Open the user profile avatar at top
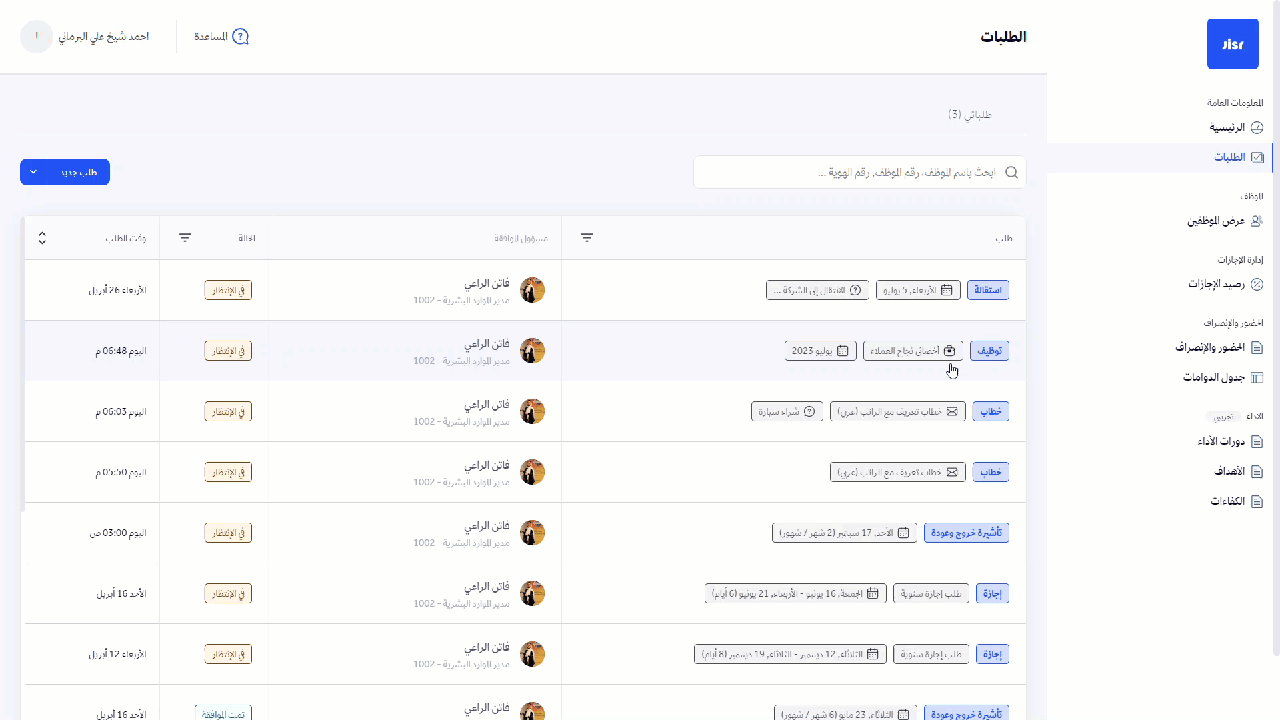This screenshot has height=720, width=1280. coord(37,37)
